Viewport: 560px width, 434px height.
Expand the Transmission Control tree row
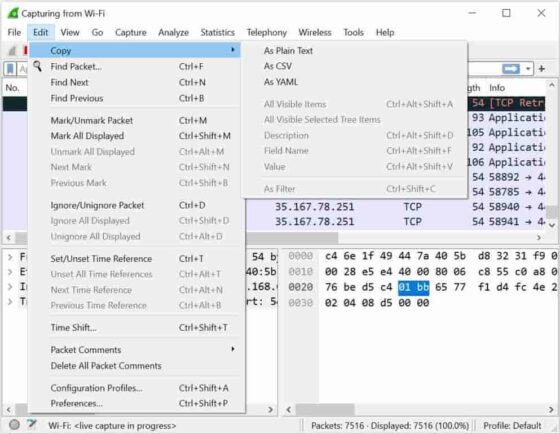10,302
